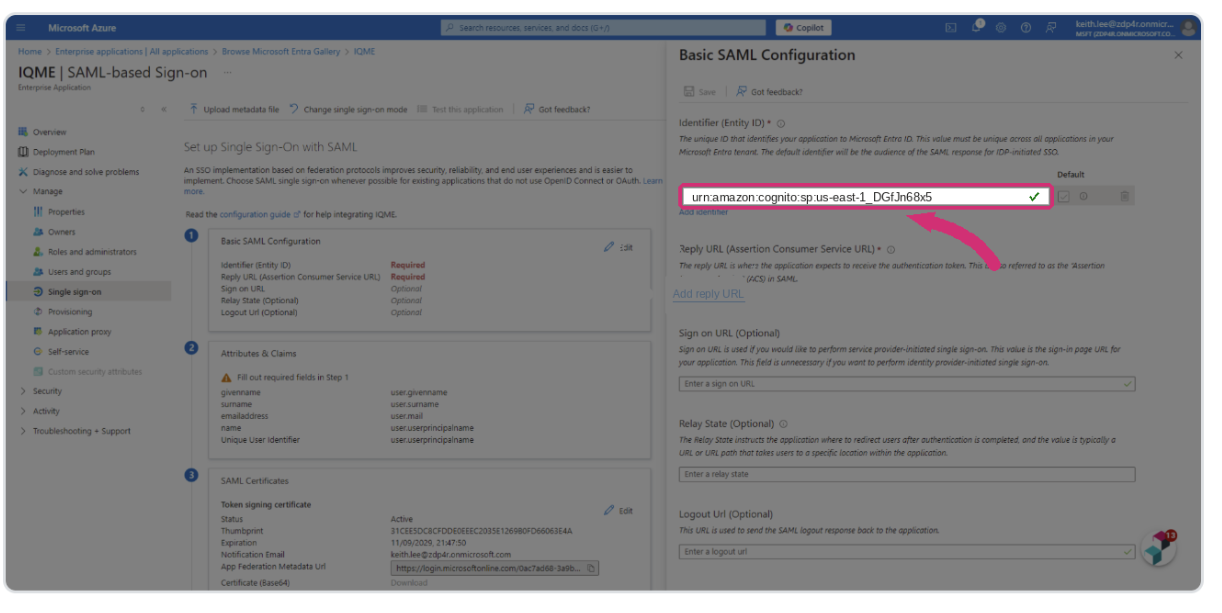The width and height of the screenshot is (1222, 613).
Task: Open the account avatar menu
Action: (1188, 27)
